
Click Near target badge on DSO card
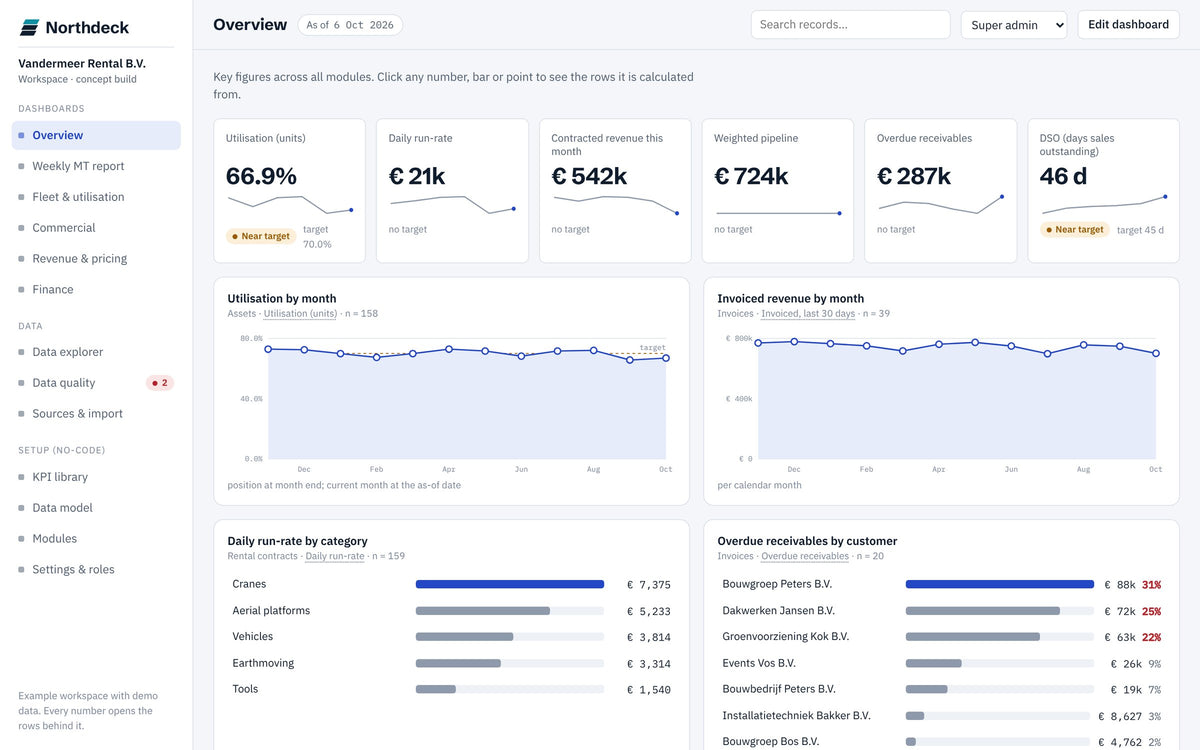pyautogui.click(x=1075, y=230)
